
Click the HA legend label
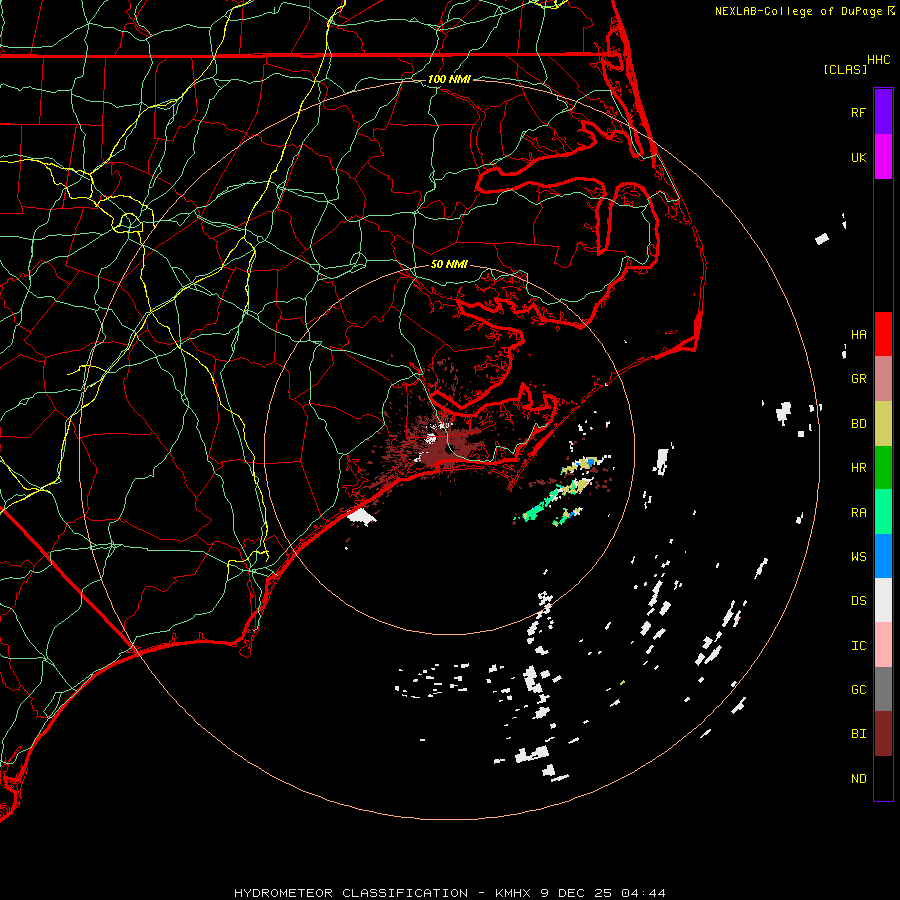click(859, 334)
